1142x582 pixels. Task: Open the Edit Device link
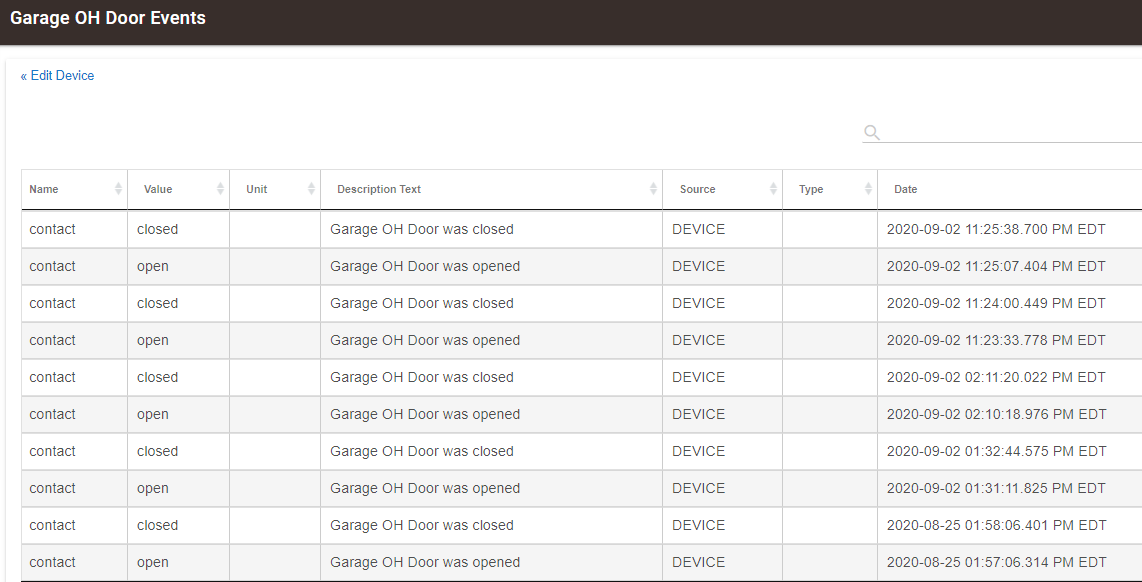[58, 76]
